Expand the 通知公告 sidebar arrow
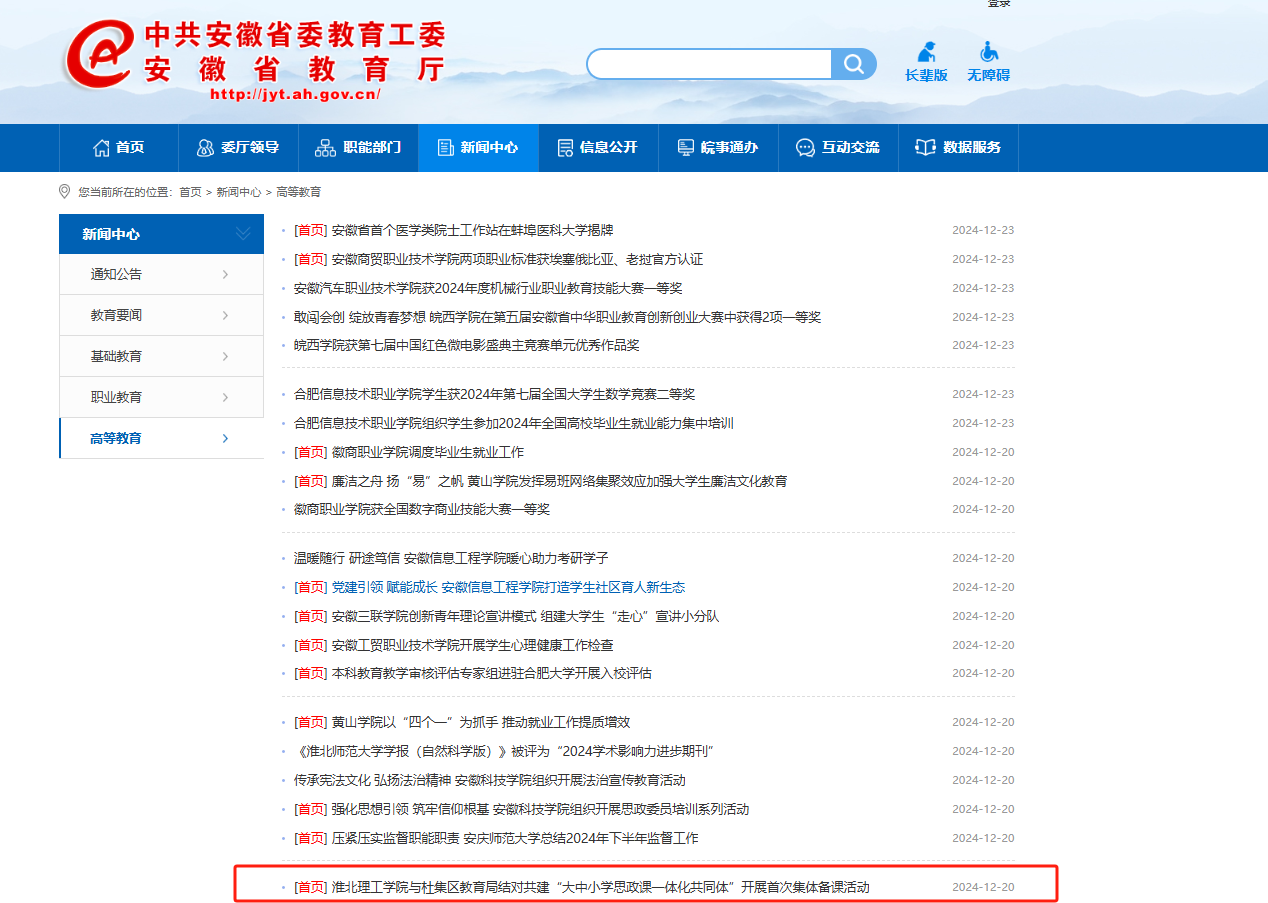The height and width of the screenshot is (903, 1268). click(x=225, y=275)
